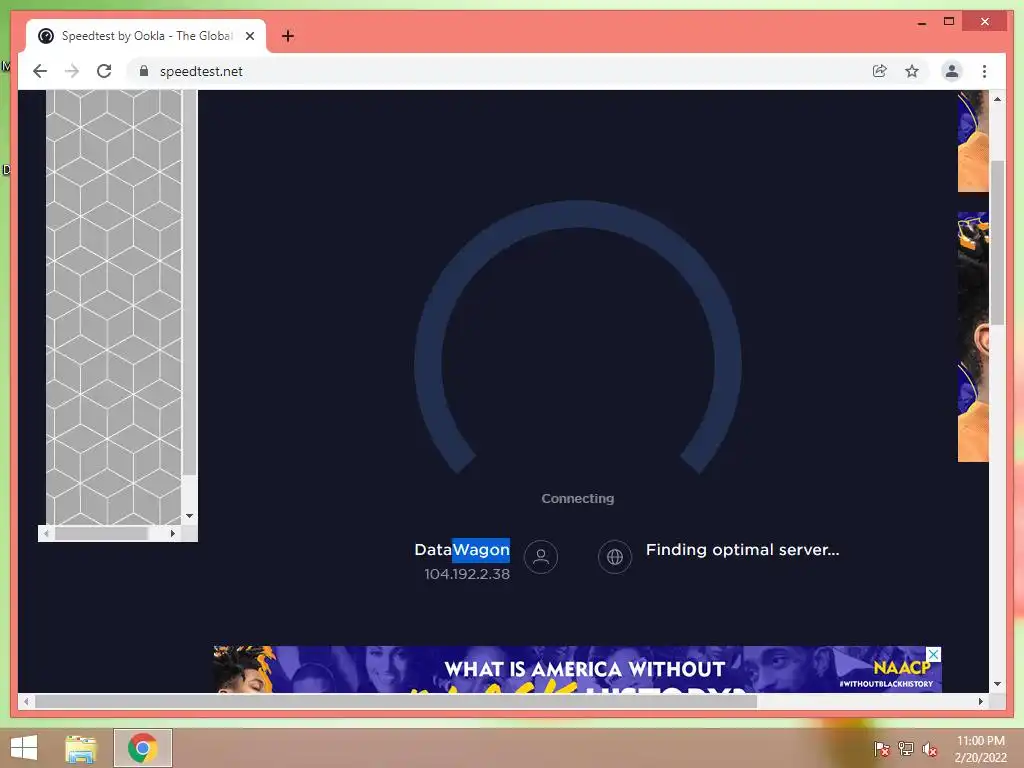Click the browser forward arrow
The height and width of the screenshot is (768, 1024).
72,71
